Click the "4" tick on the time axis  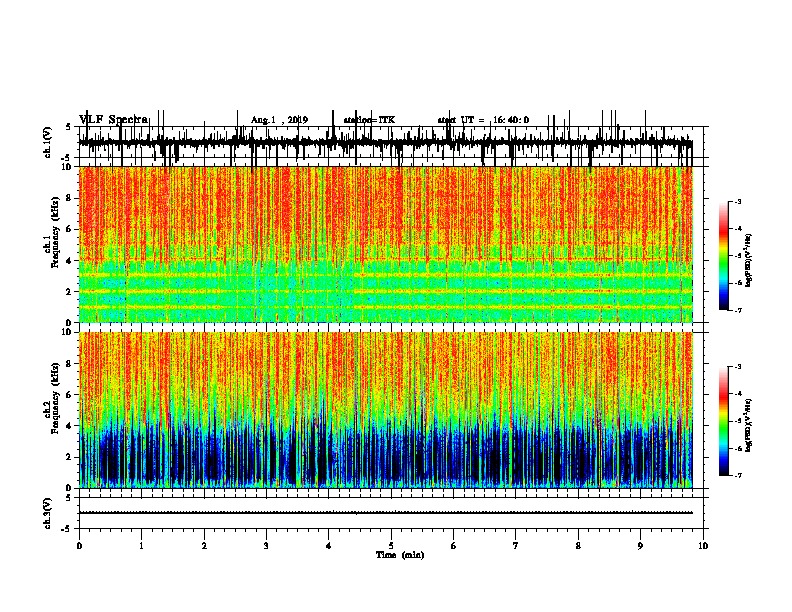click(x=329, y=546)
